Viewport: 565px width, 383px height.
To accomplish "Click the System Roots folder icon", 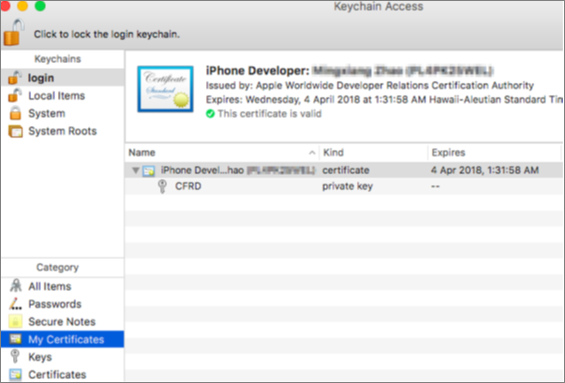I will point(15,132).
